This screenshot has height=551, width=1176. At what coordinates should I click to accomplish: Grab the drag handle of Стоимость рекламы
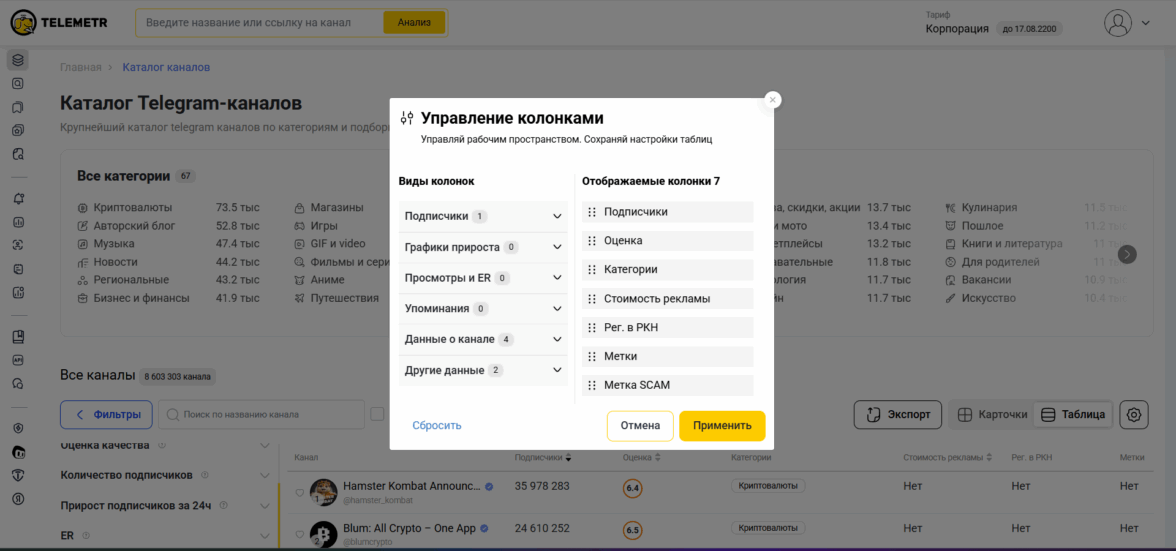click(x=592, y=298)
